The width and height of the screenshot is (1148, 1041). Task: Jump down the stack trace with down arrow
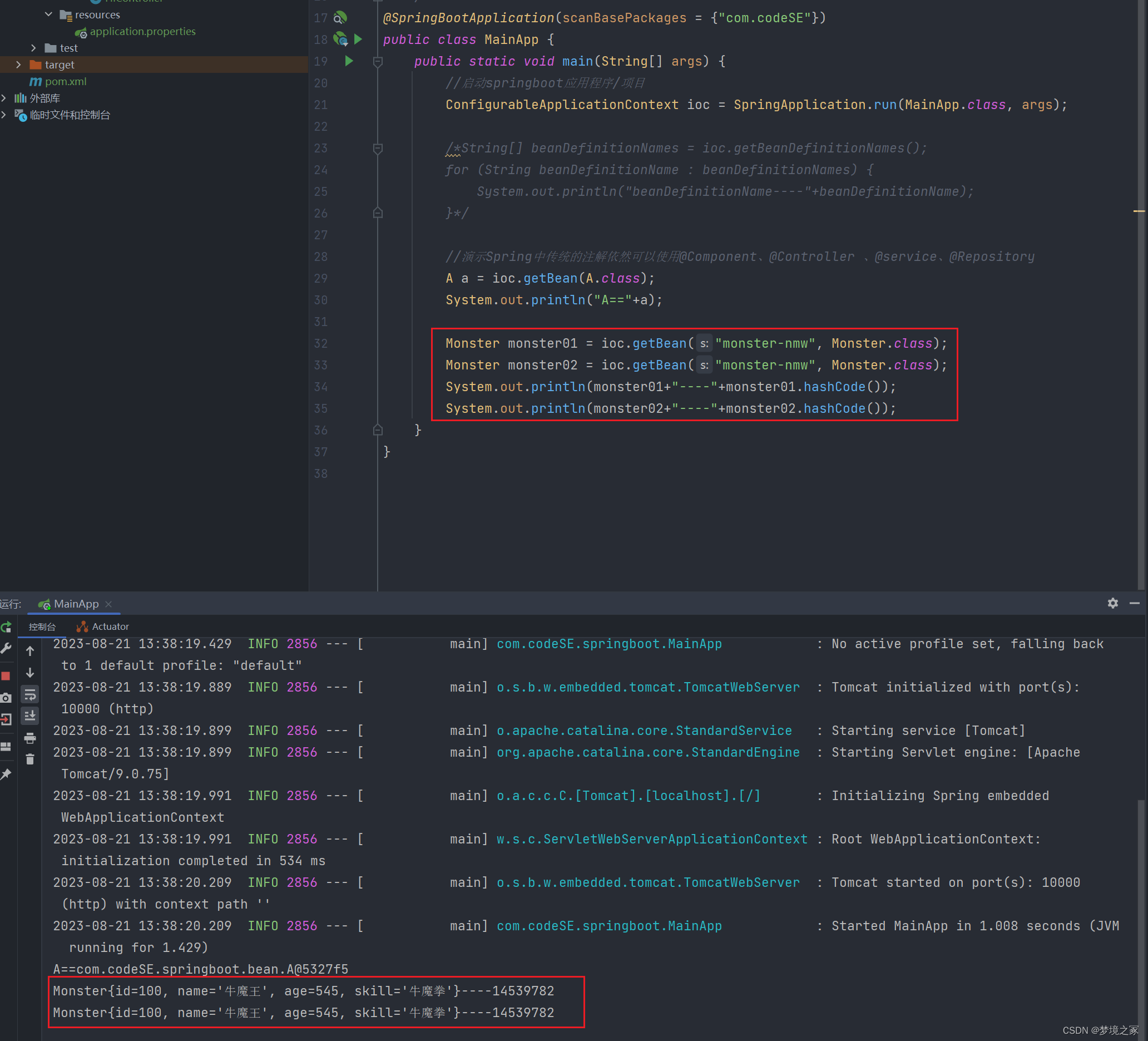(x=30, y=672)
